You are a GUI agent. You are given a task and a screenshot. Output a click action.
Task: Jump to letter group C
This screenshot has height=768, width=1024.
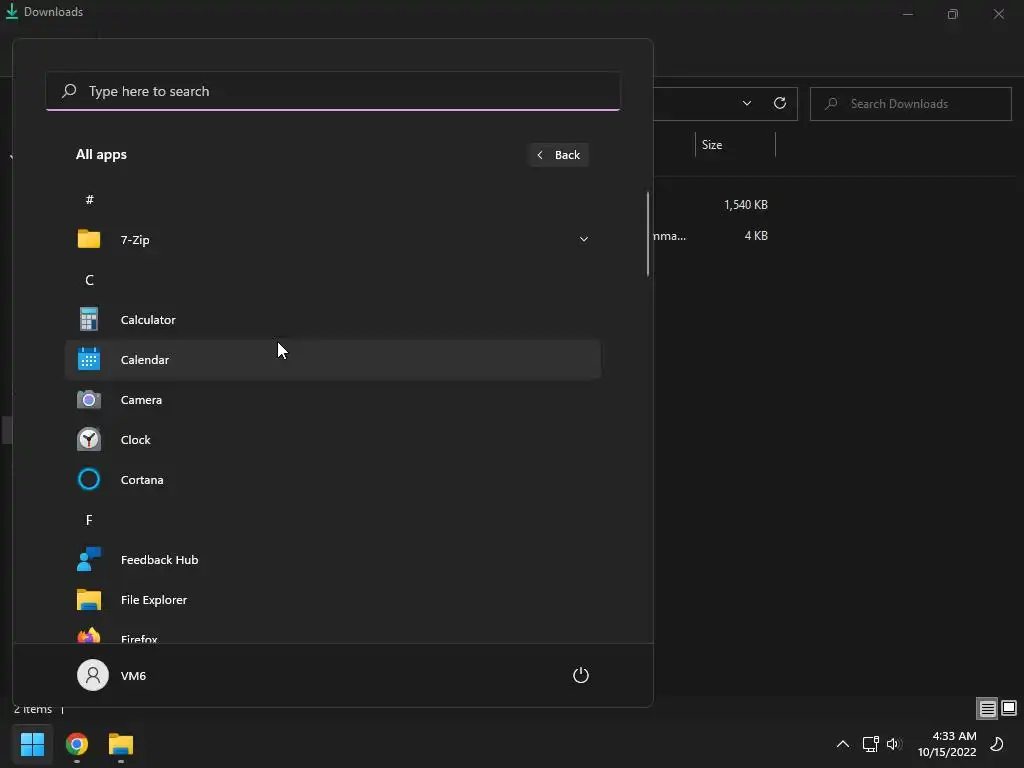(89, 280)
